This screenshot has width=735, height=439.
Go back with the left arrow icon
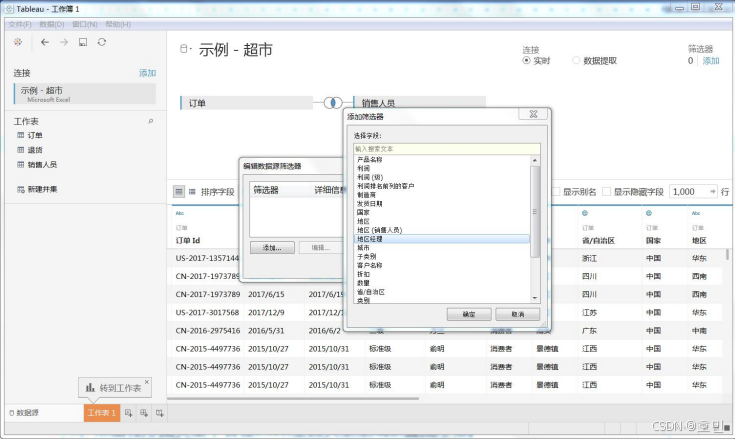pos(45,42)
